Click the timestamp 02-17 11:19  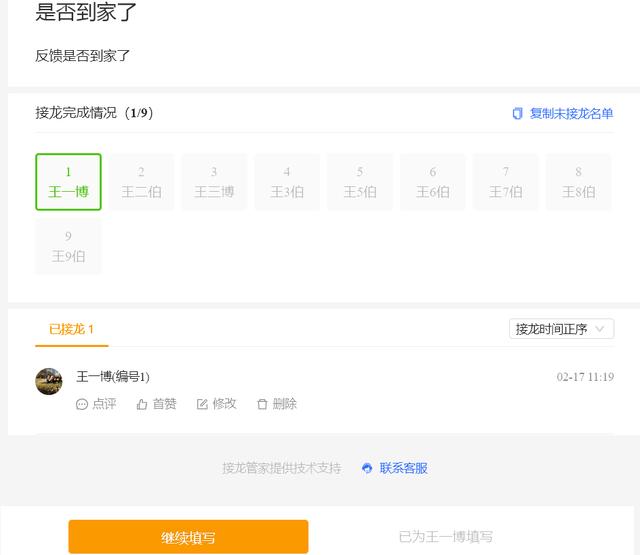point(585,377)
